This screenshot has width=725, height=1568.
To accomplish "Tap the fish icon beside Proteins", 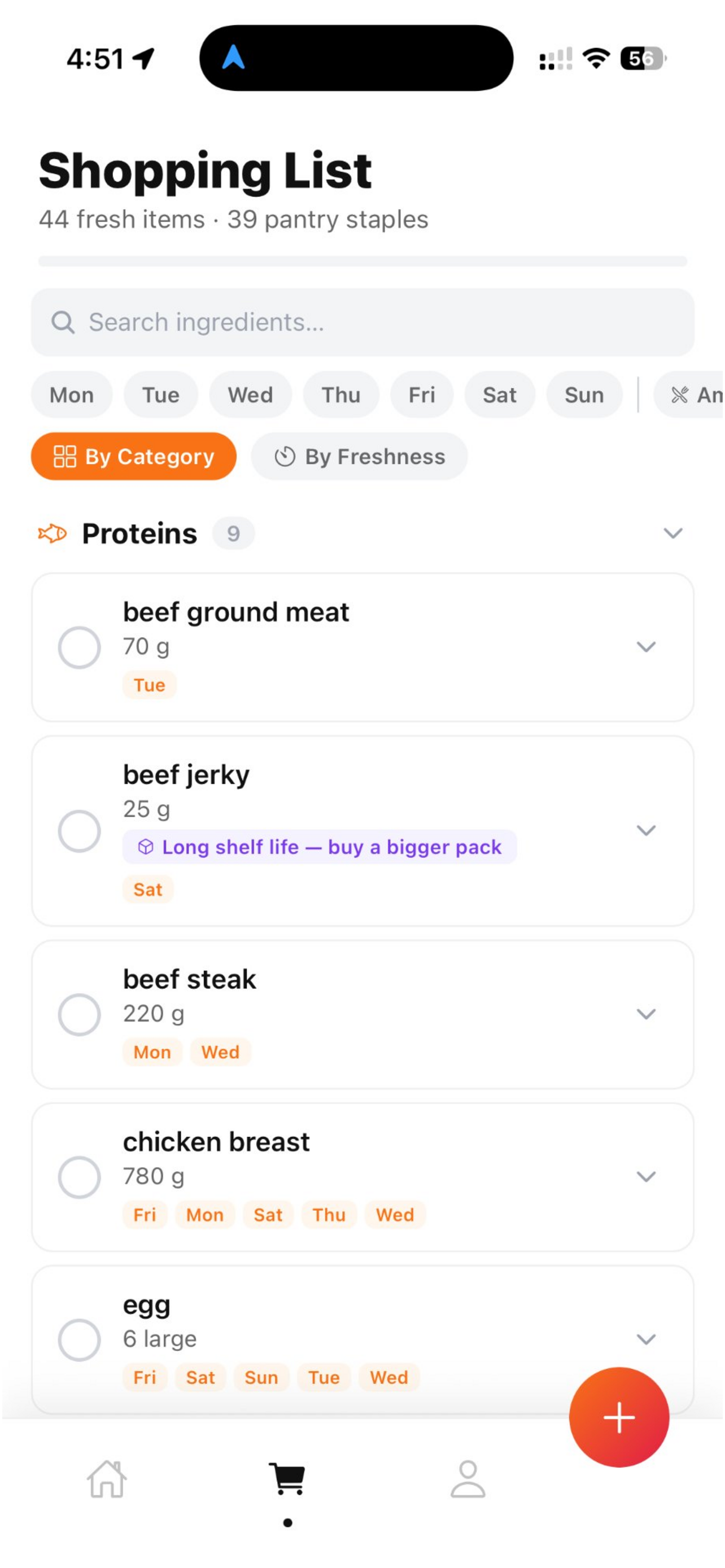I will 53,534.
